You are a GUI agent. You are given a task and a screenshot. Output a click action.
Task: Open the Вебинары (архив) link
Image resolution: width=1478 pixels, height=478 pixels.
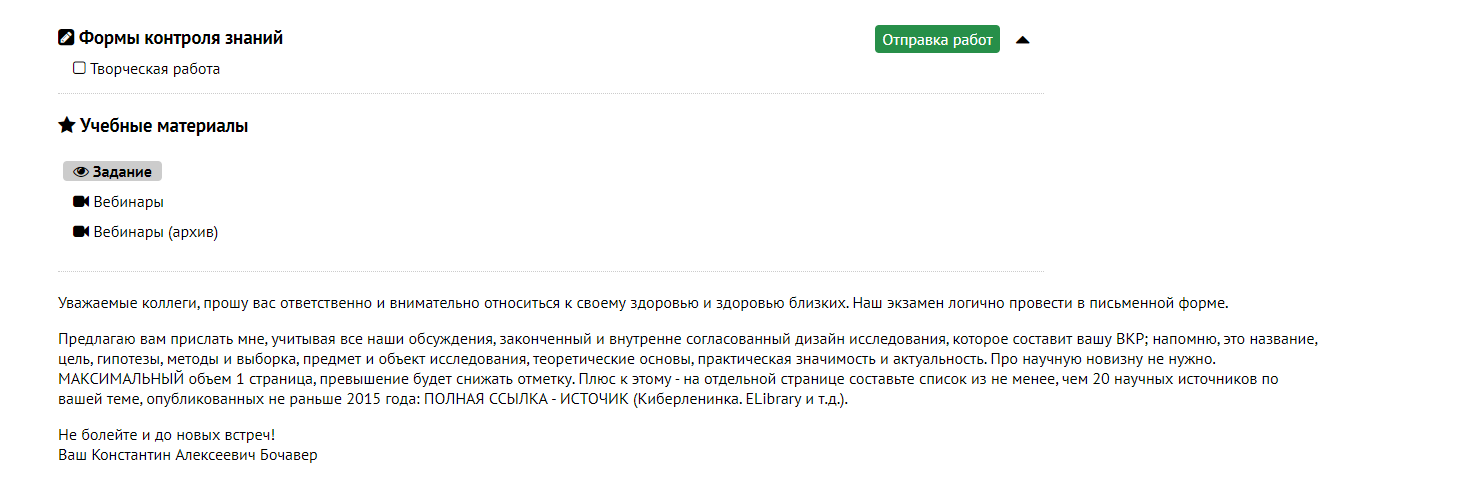(155, 232)
